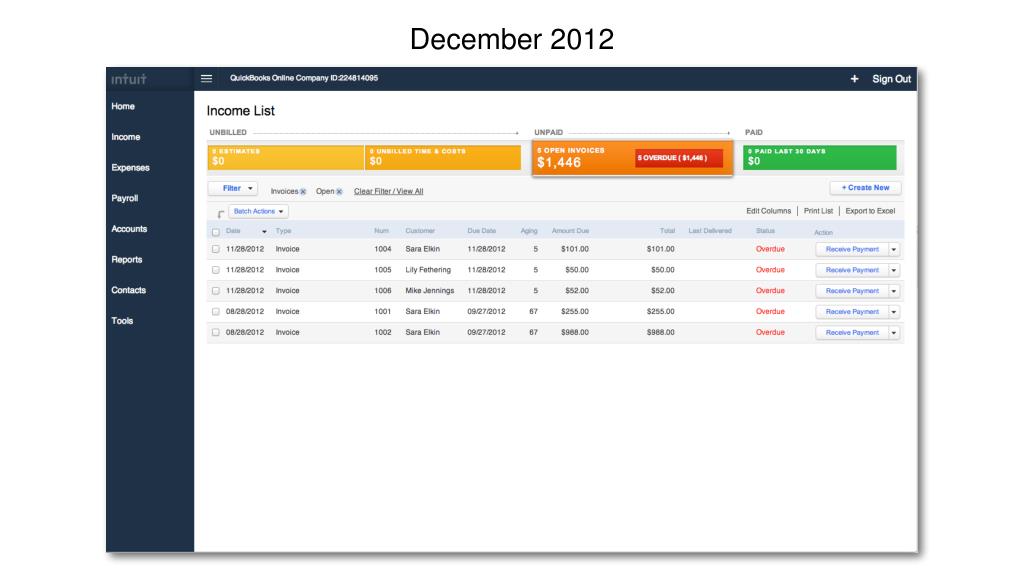The width and height of the screenshot is (1024, 576).
Task: Sort by the Status column header
Action: pyautogui.click(x=765, y=231)
